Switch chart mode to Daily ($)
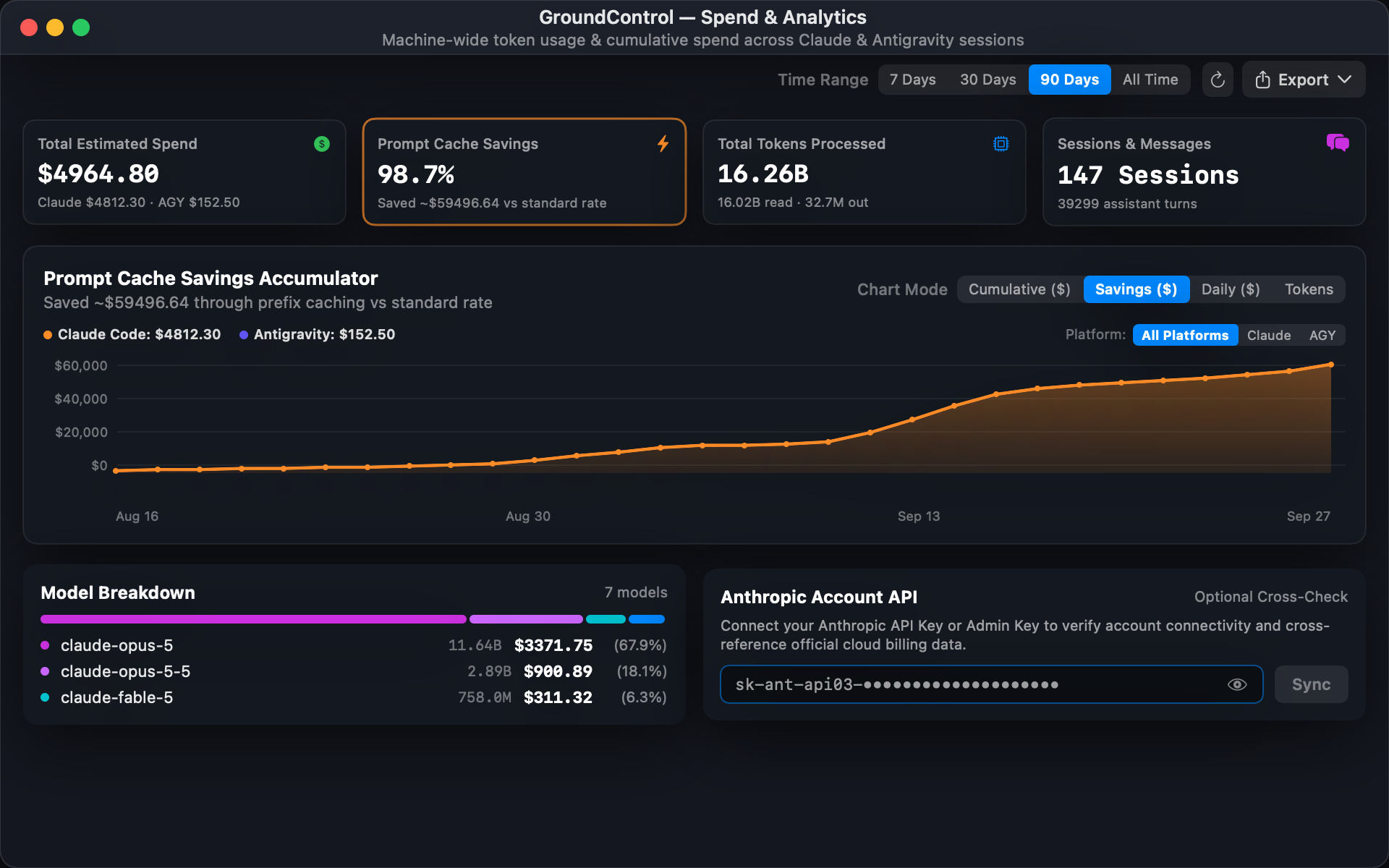The image size is (1389, 868). (x=1231, y=289)
